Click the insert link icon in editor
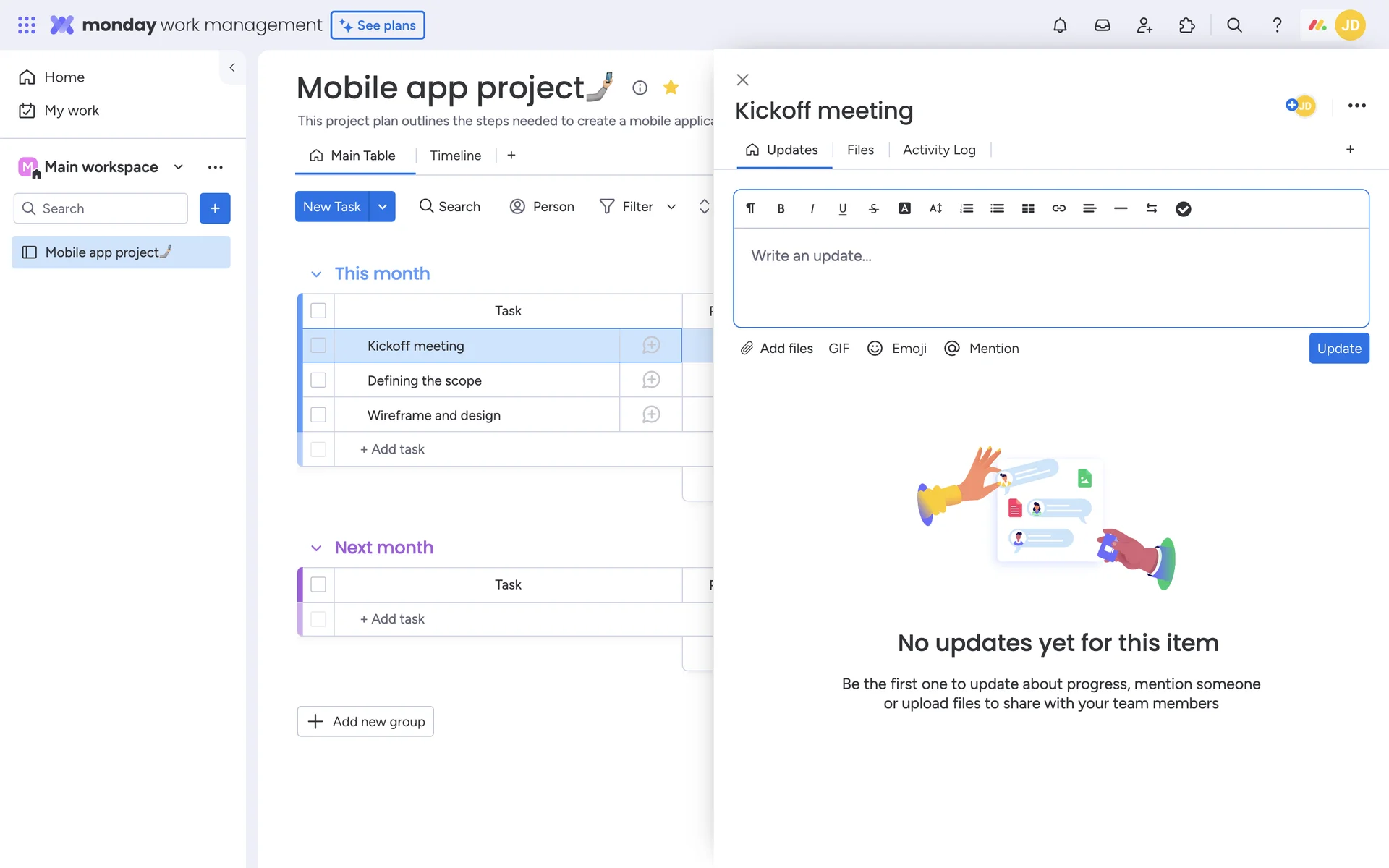 click(1058, 208)
